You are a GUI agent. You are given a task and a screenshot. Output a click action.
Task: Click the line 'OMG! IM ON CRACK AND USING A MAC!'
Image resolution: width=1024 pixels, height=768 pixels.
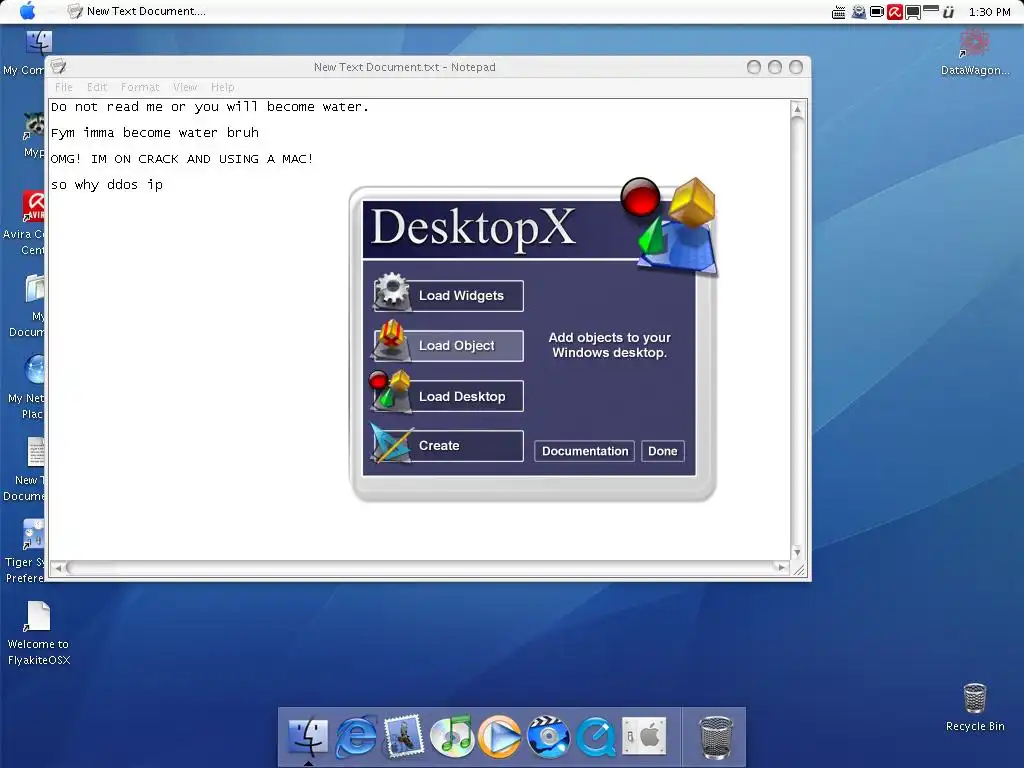[x=182, y=159]
